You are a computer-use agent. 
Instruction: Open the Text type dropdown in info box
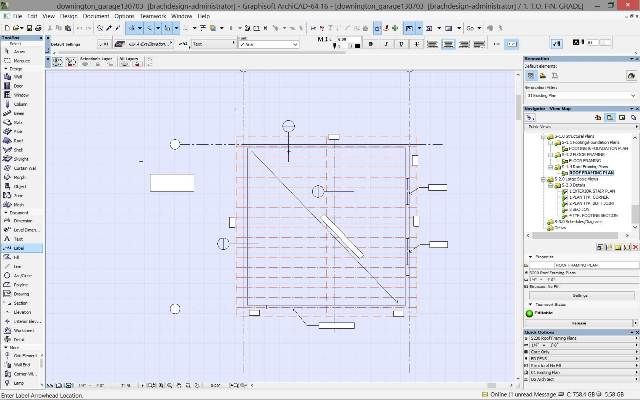(x=211, y=45)
